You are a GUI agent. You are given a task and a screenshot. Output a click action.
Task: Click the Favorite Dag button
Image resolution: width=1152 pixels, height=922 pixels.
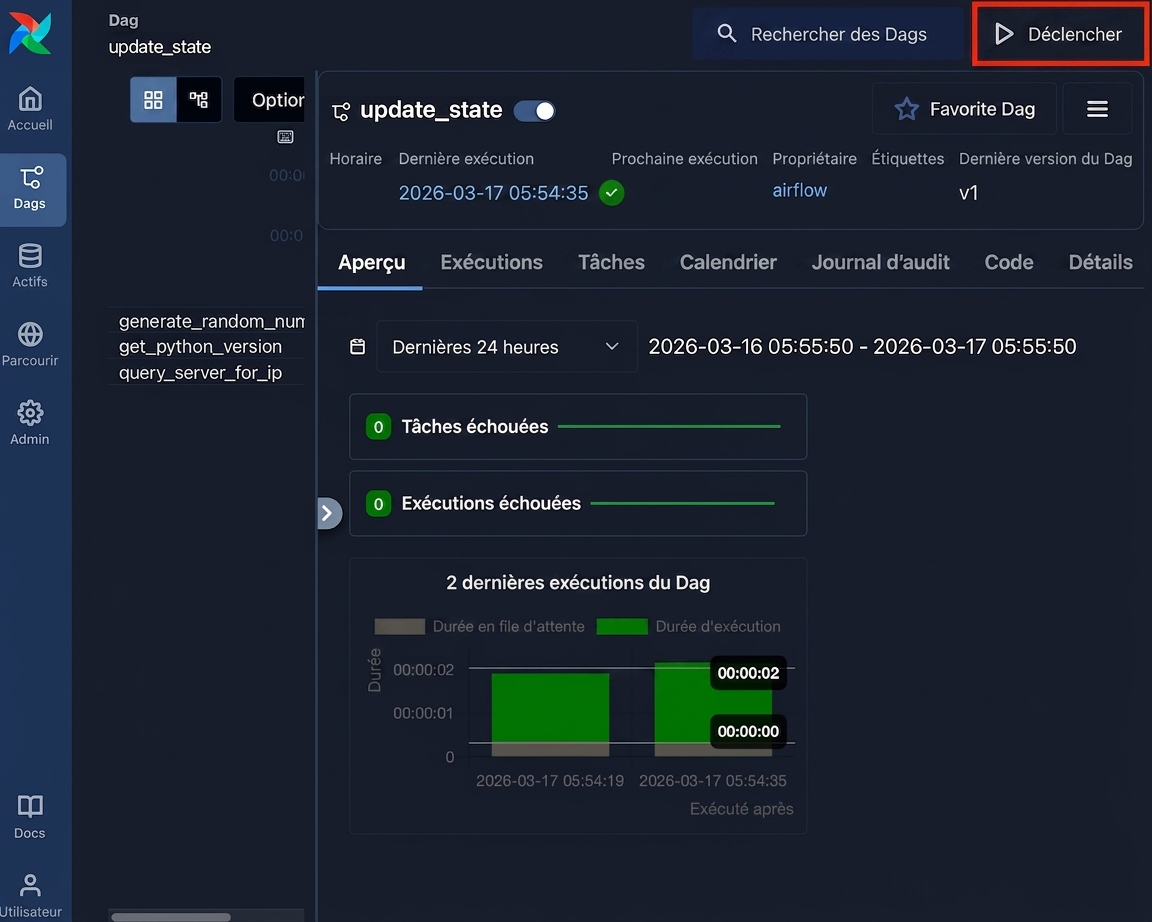pos(964,109)
